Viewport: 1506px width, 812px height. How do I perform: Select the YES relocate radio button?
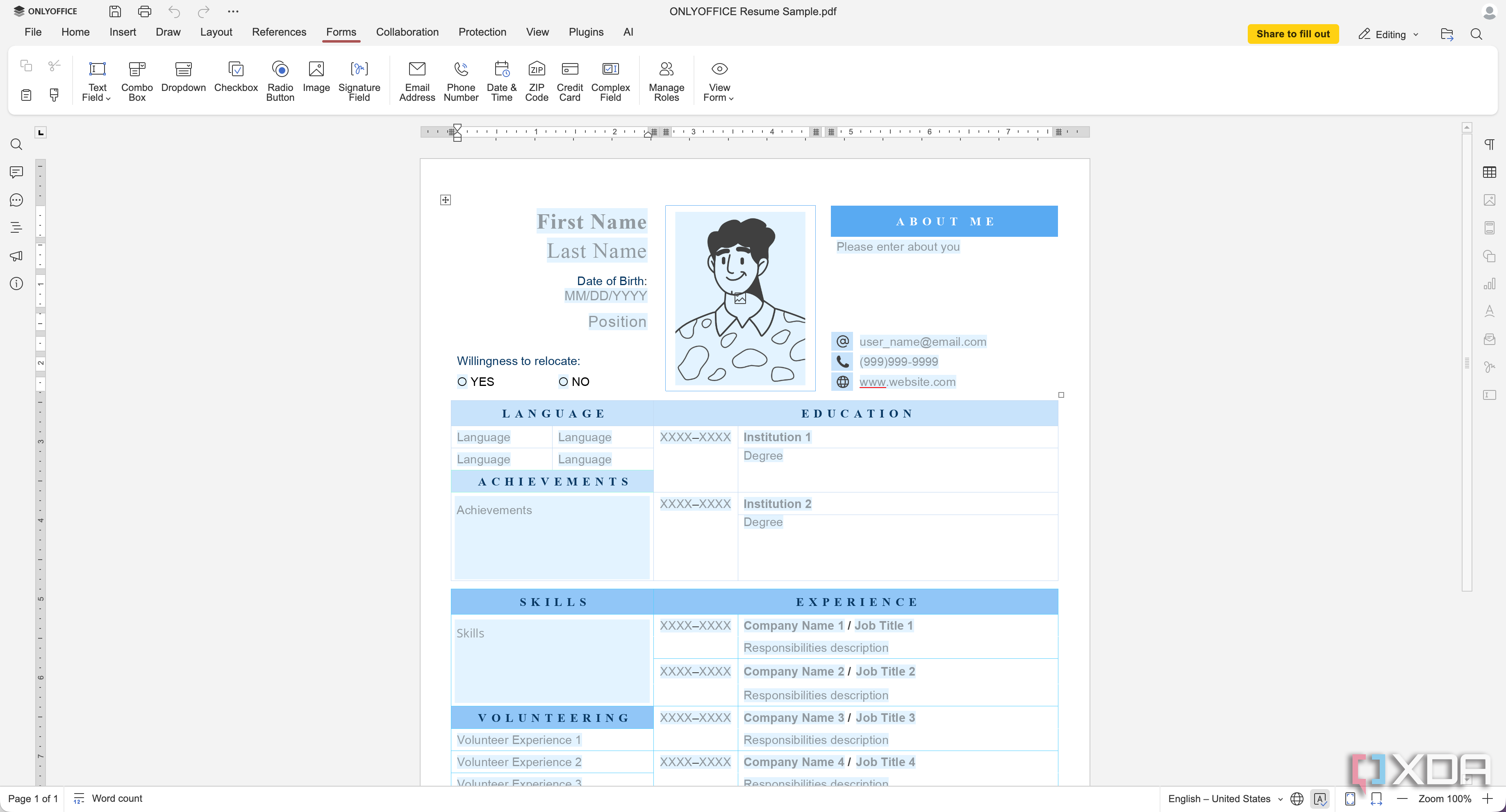pos(462,381)
